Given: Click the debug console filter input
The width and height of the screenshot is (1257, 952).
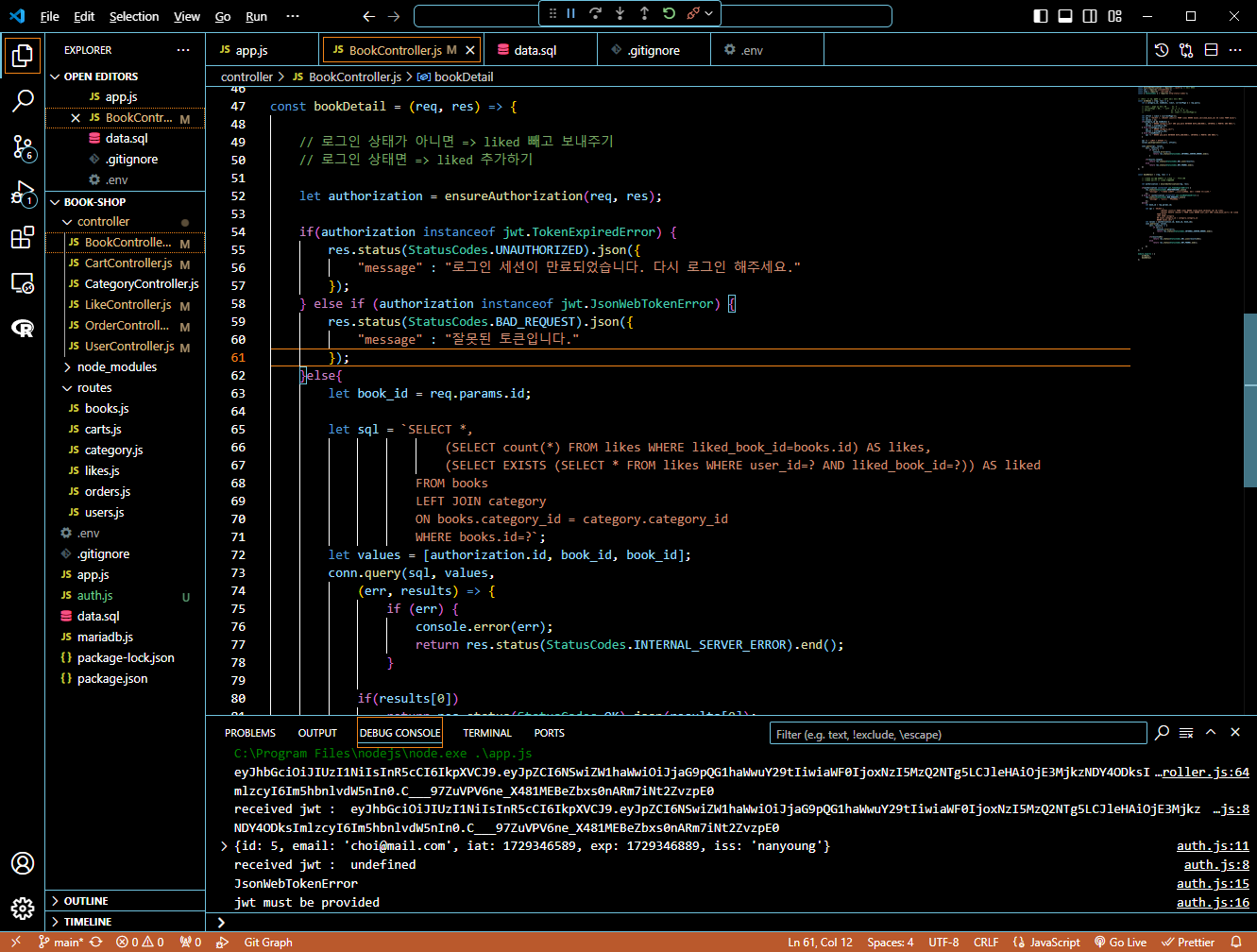Looking at the screenshot, I should click(x=958, y=734).
